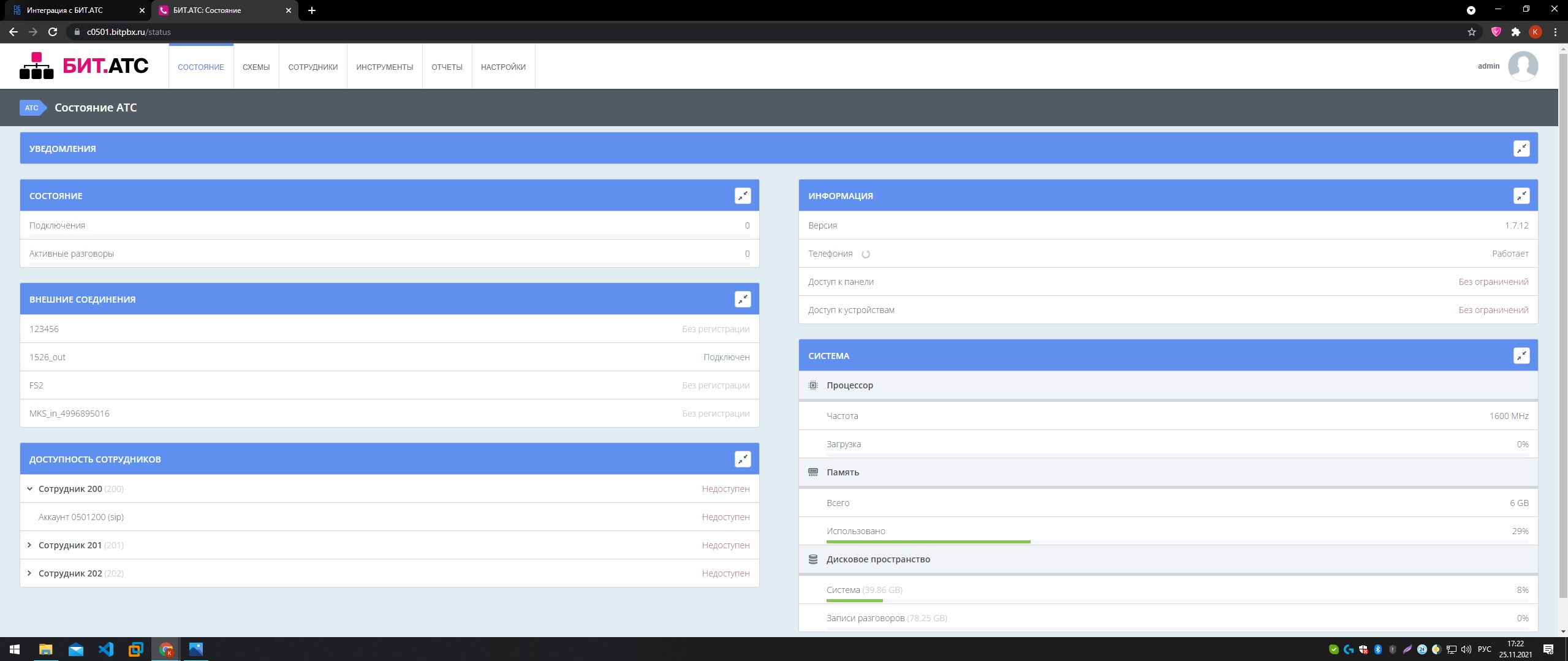Viewport: 1568px width, 661px height.
Task: Open the ИНСТРУМЕНТЫ menu tab
Action: [x=385, y=67]
